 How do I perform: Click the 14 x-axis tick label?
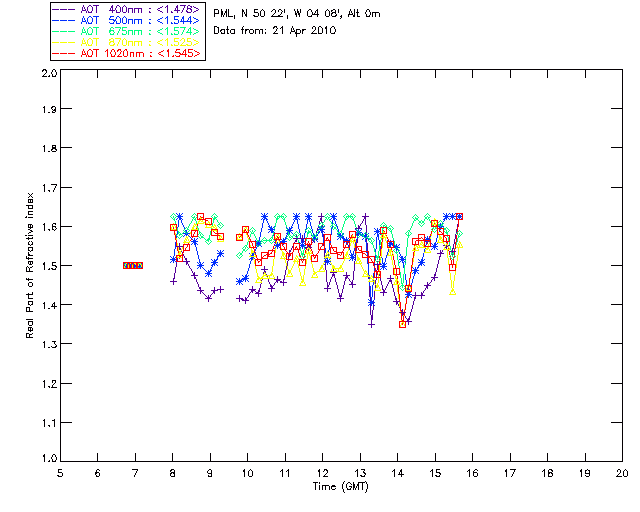398,473
